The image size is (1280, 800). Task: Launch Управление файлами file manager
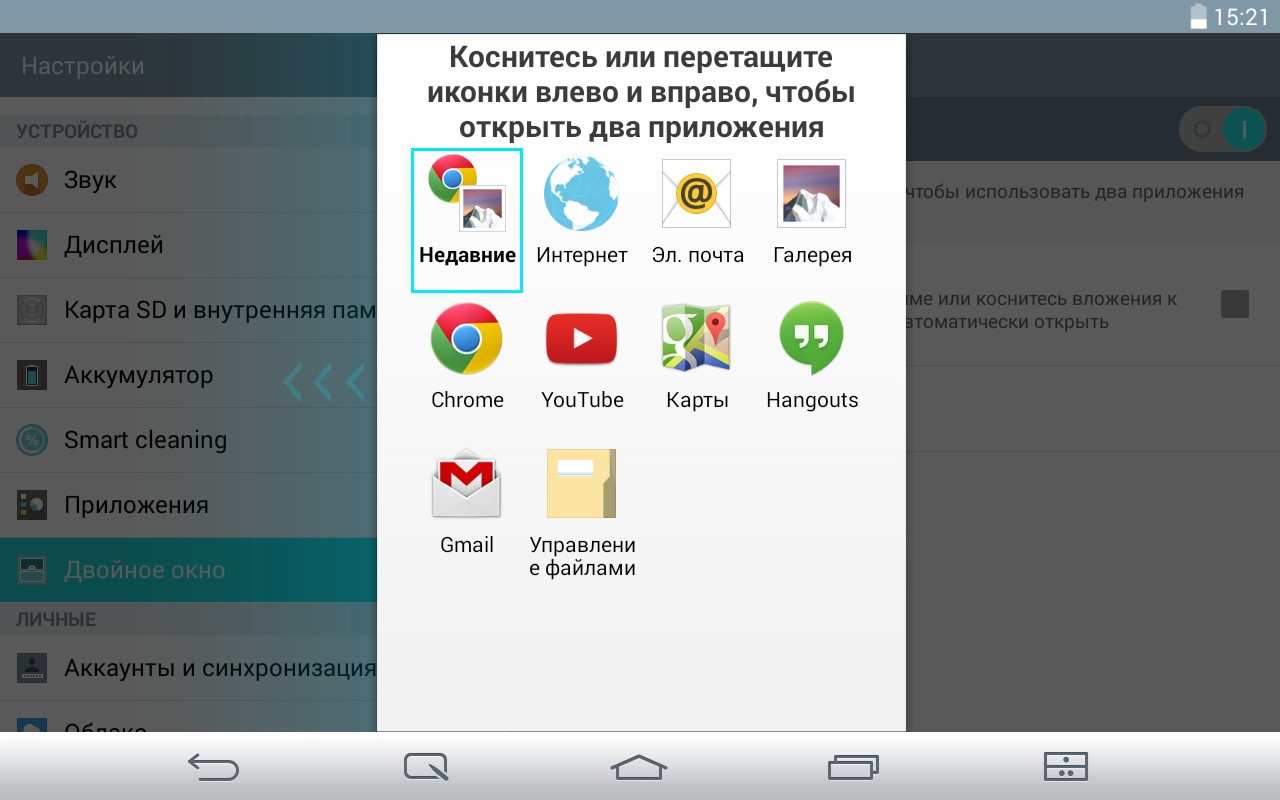point(582,485)
